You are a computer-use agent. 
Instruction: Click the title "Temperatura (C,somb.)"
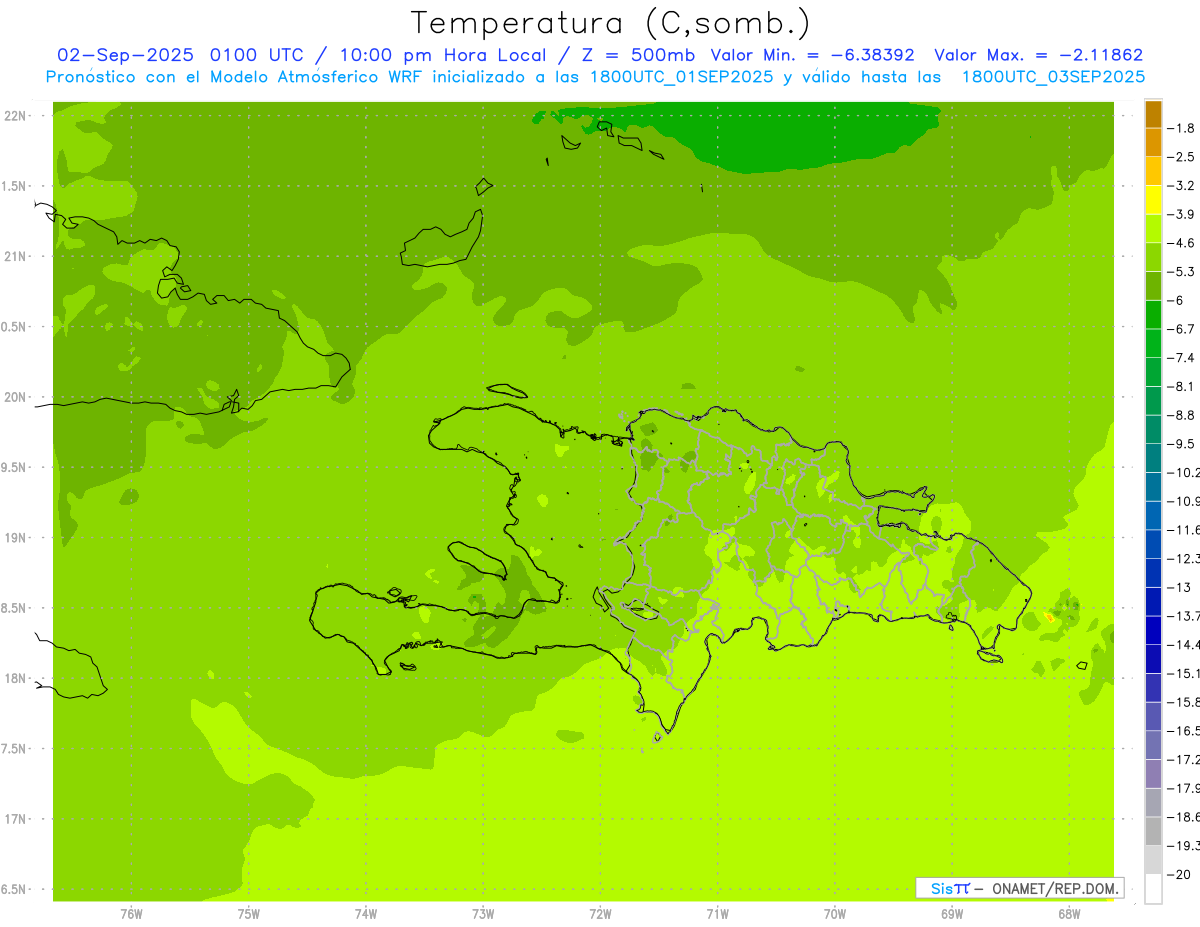tap(611, 23)
